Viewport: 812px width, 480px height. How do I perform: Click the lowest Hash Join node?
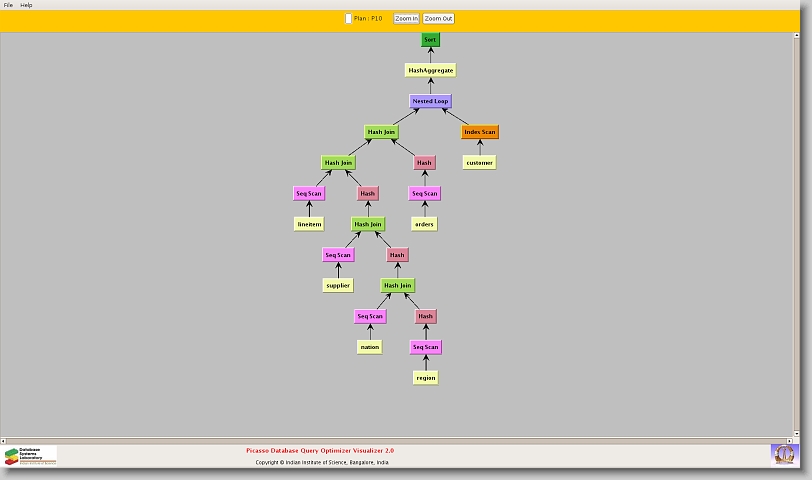397,286
